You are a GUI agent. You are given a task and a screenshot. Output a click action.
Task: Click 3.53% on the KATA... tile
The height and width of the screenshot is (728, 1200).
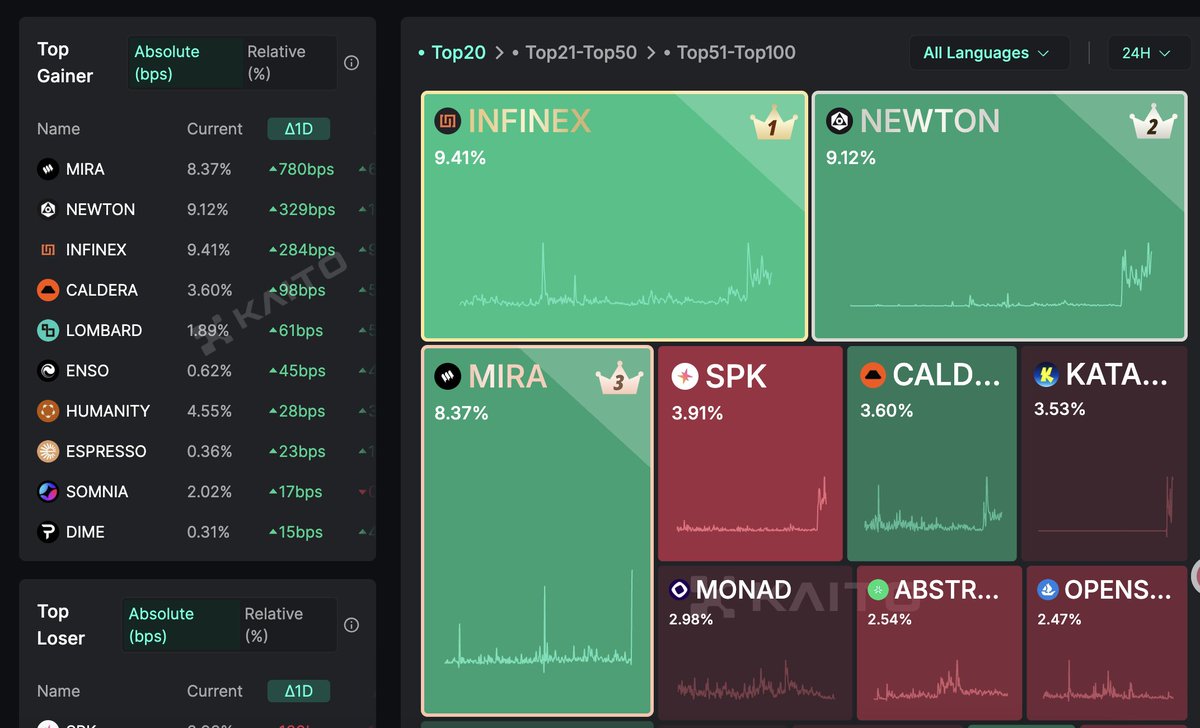1059,409
